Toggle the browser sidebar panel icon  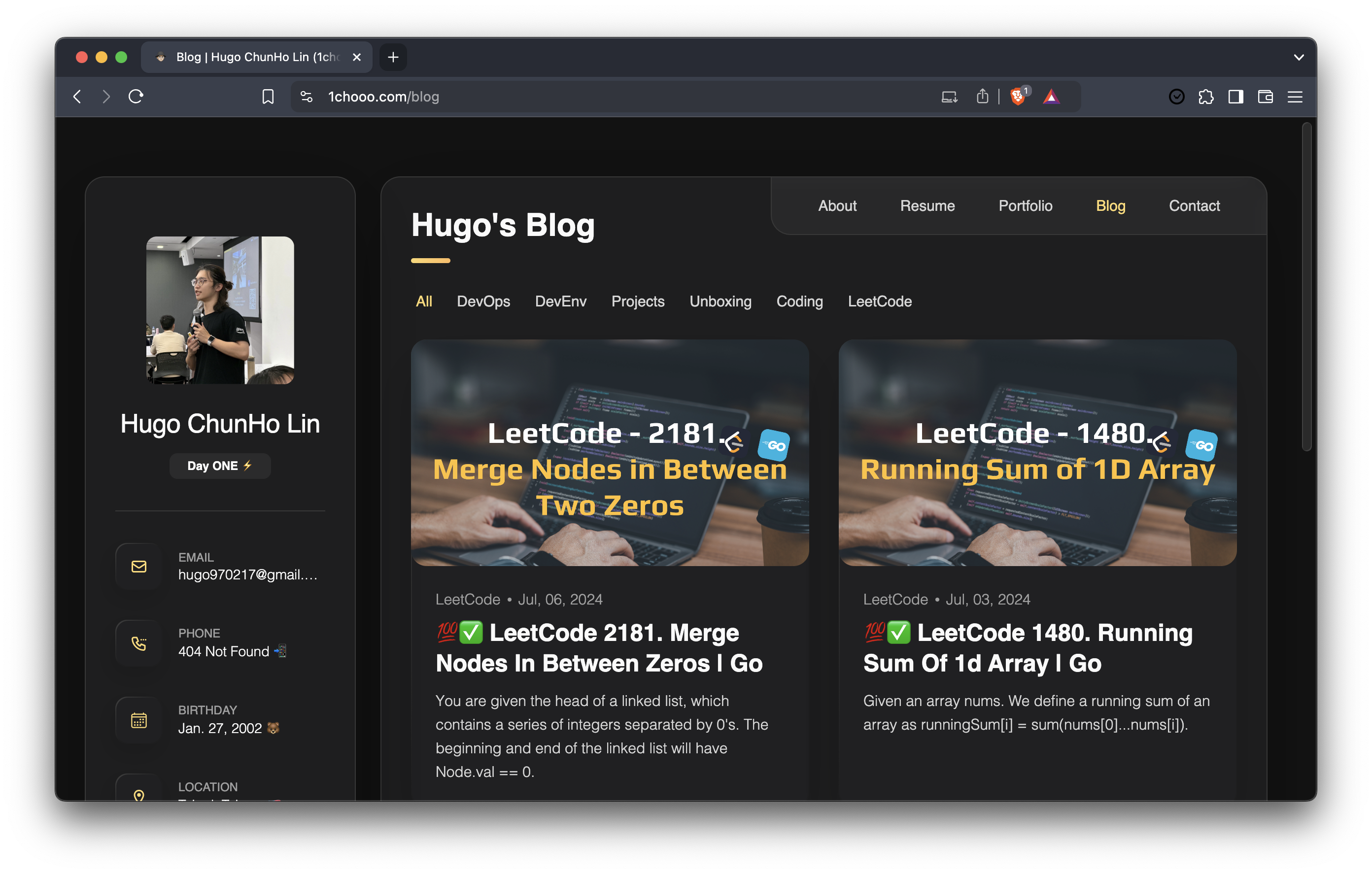pyautogui.click(x=1235, y=97)
